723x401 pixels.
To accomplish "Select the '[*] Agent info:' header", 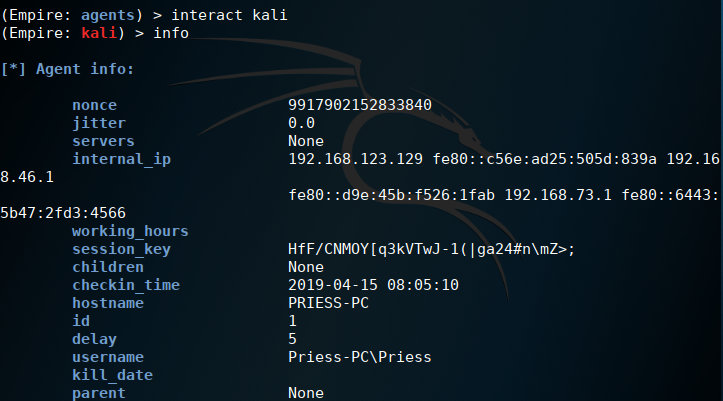I will click(67, 69).
